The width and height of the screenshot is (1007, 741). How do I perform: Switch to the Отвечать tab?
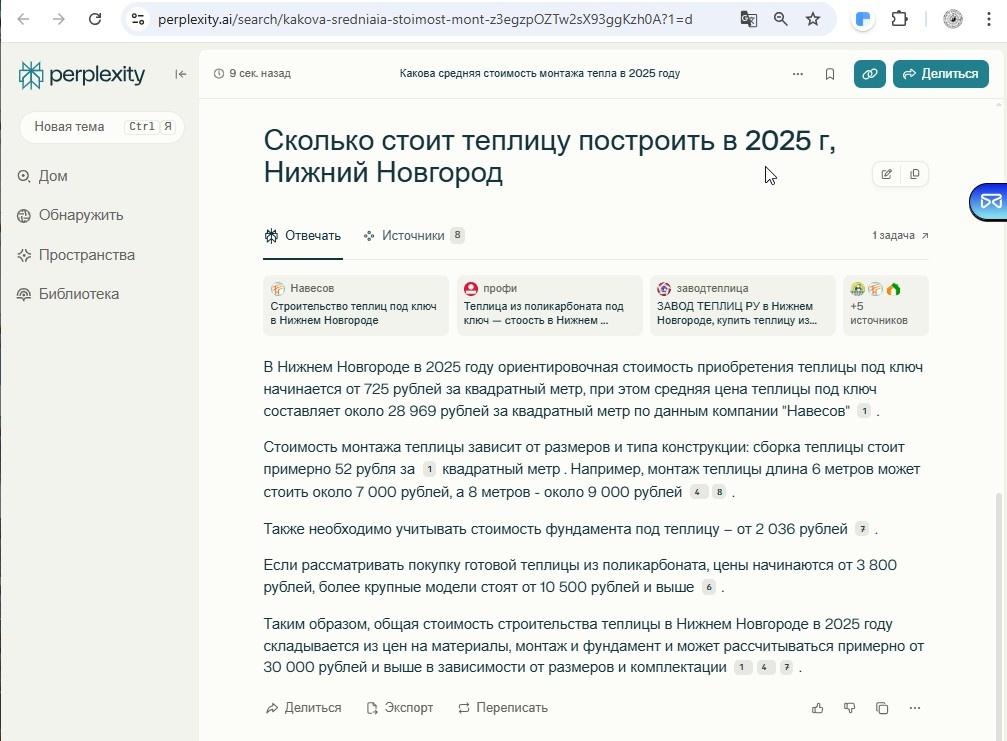[x=302, y=236]
